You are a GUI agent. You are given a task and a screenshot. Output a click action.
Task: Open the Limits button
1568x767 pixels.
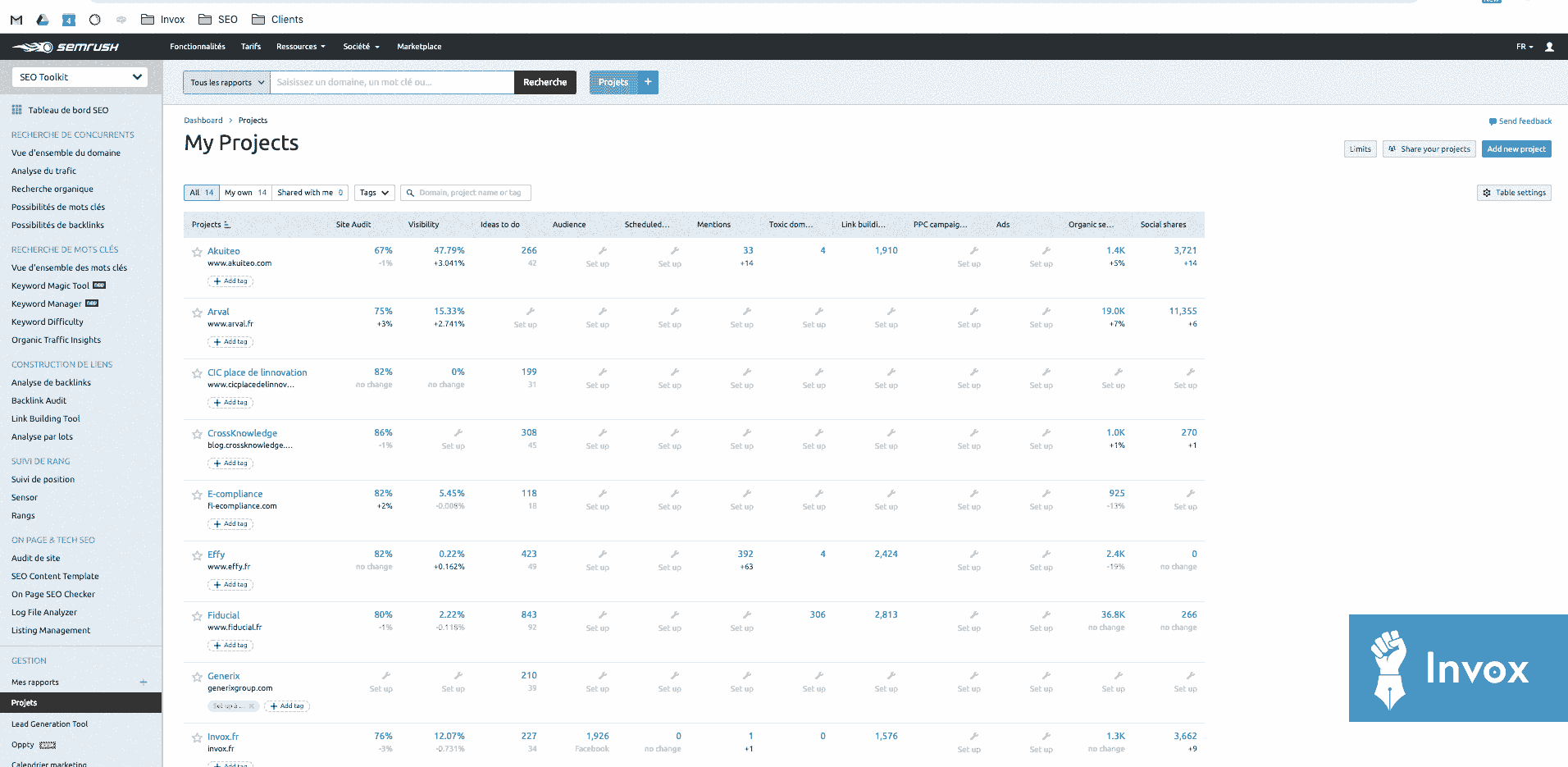[1361, 149]
